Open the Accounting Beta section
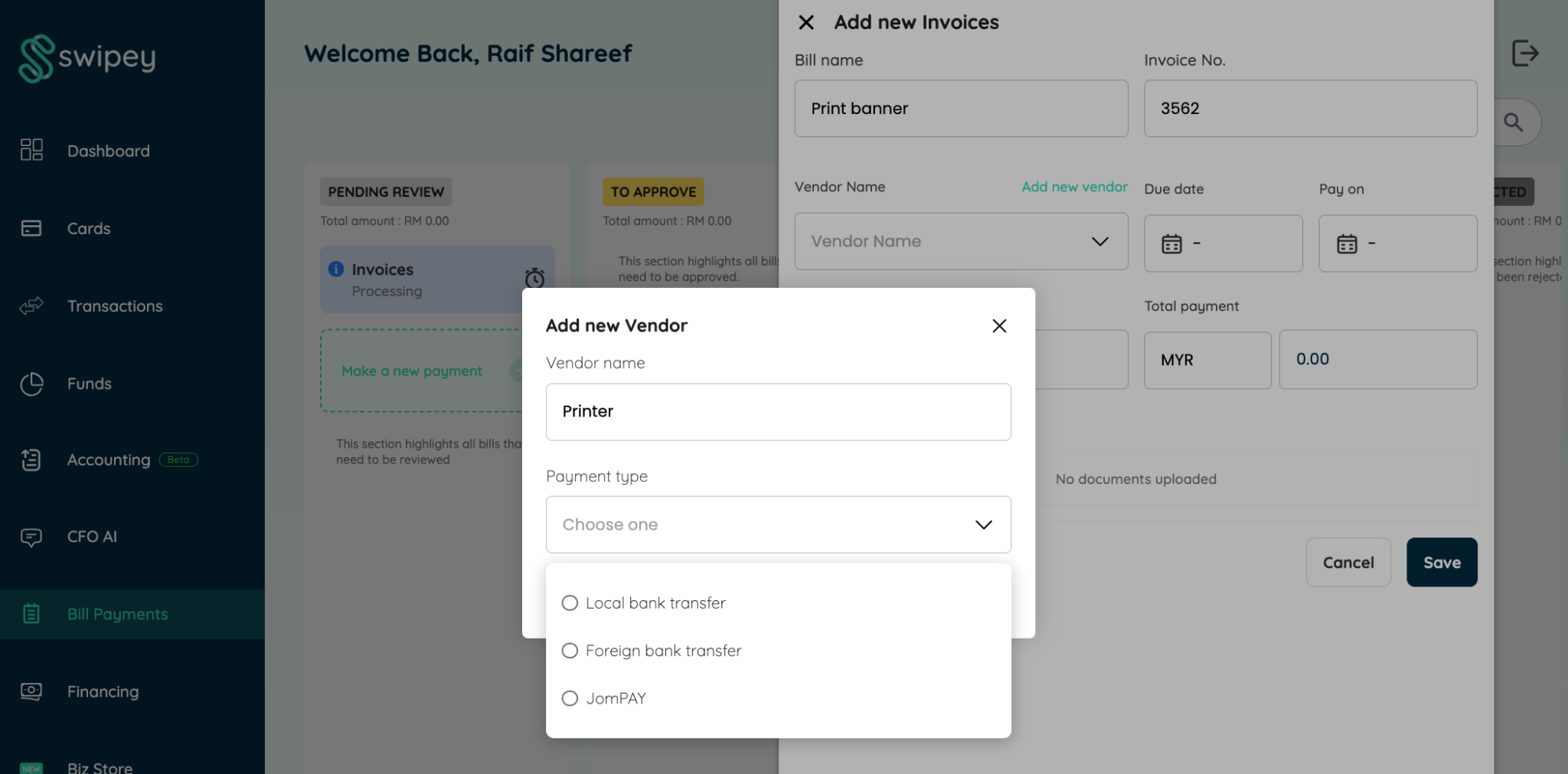The image size is (1568, 774). pyautogui.click(x=108, y=459)
